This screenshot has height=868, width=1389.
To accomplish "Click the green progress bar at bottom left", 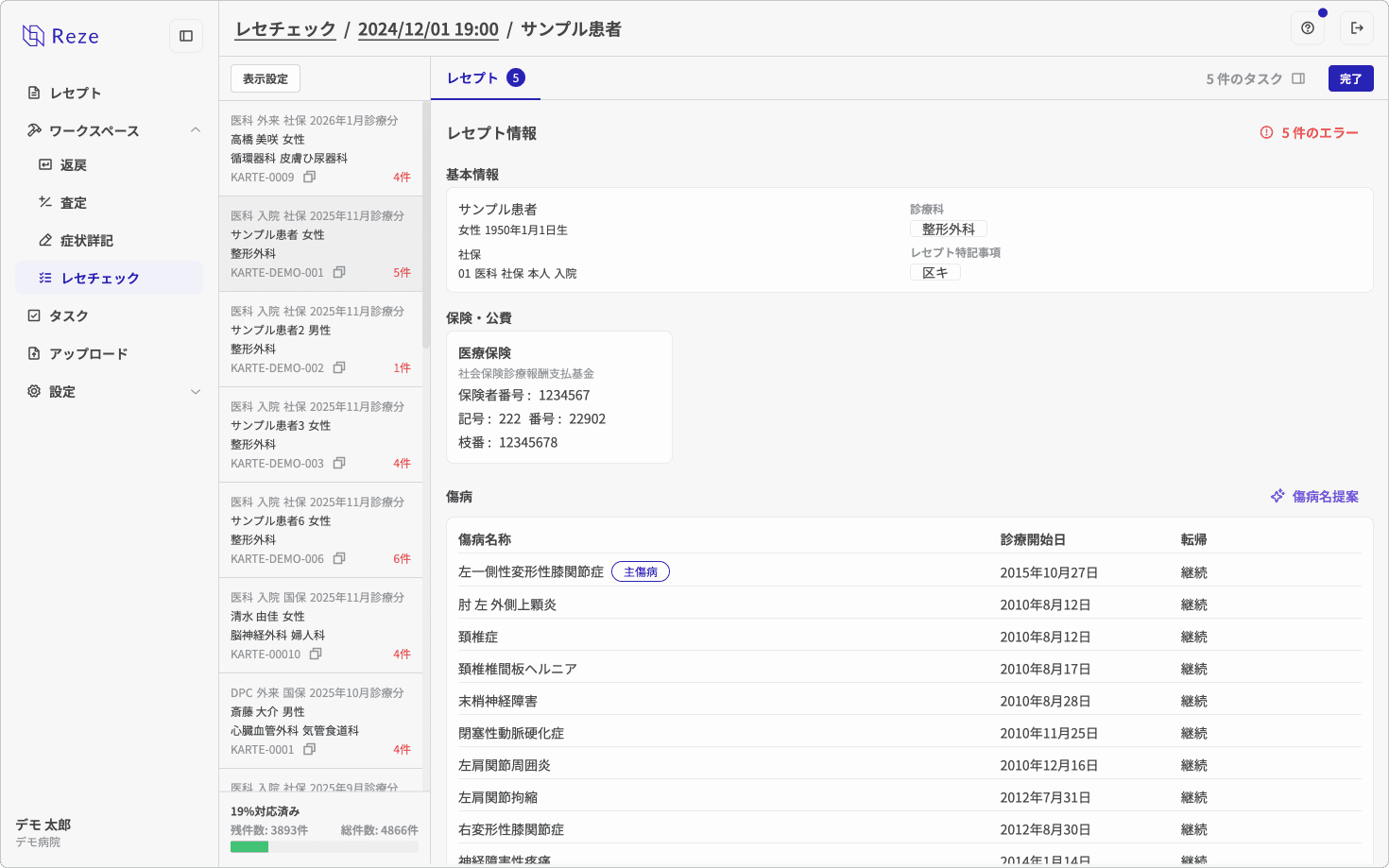I will coord(250,847).
